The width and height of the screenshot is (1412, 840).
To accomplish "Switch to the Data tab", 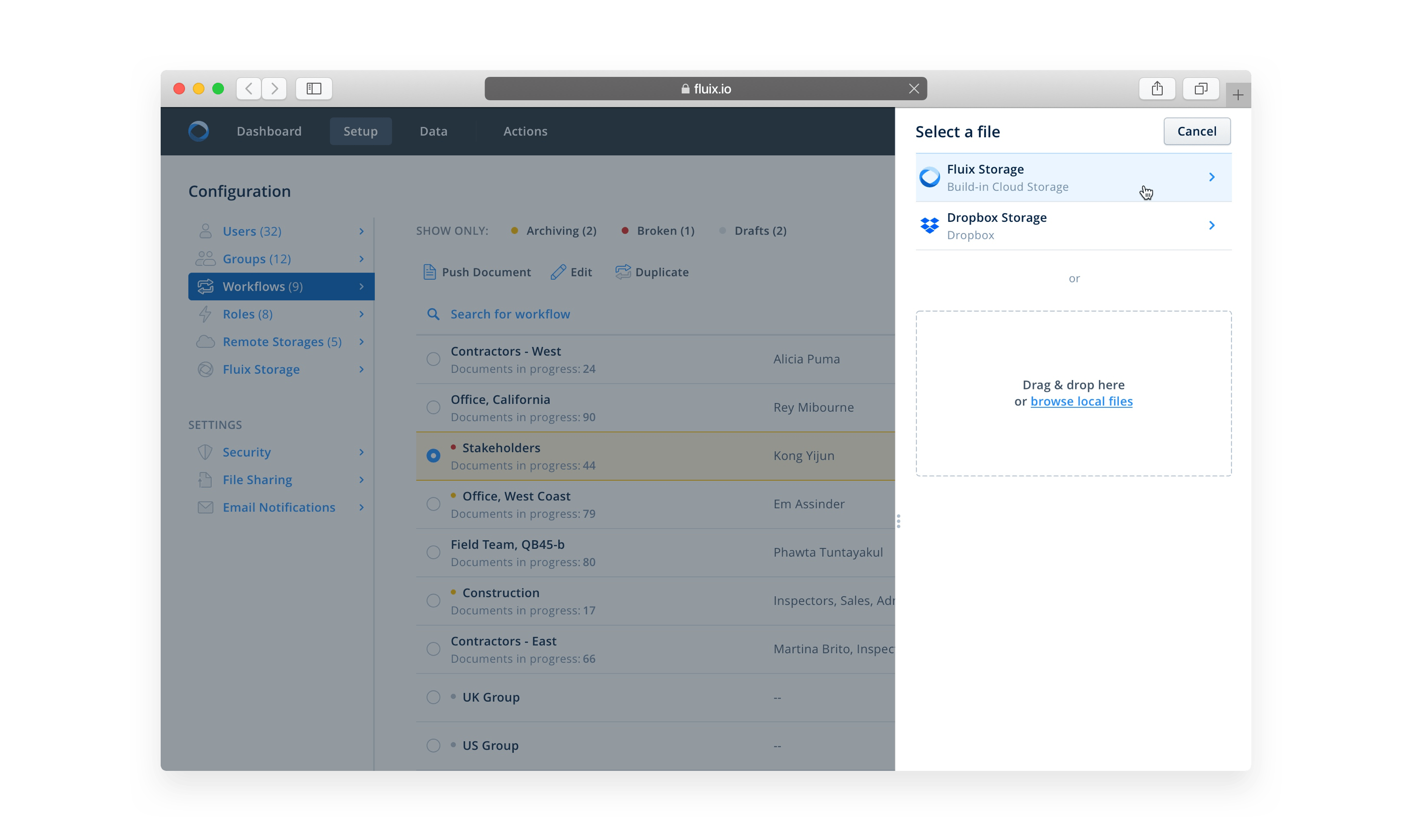I will pos(433,131).
